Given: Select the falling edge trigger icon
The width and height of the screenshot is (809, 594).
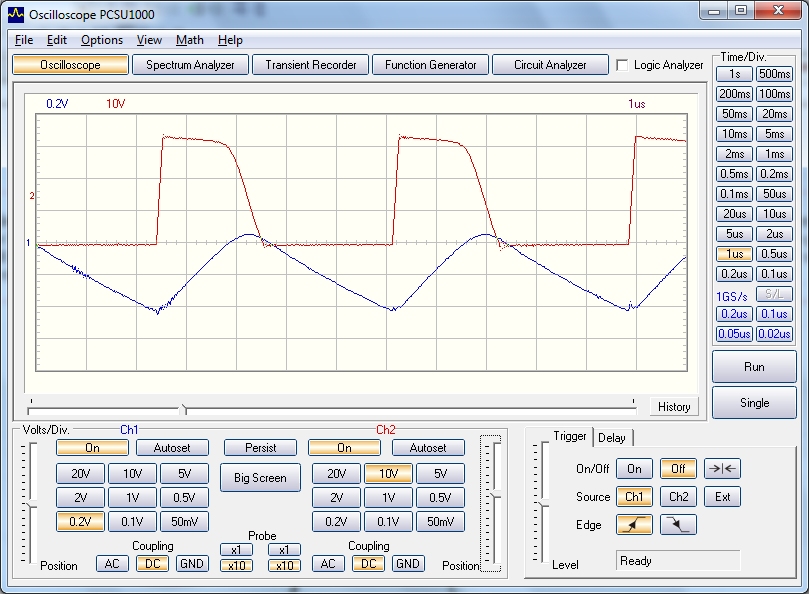Looking at the screenshot, I should (x=678, y=524).
